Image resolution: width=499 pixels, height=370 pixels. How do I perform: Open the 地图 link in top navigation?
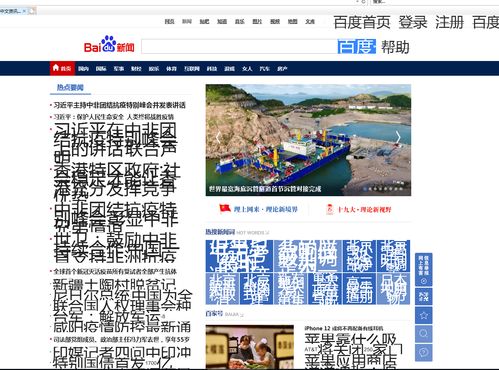[293, 21]
